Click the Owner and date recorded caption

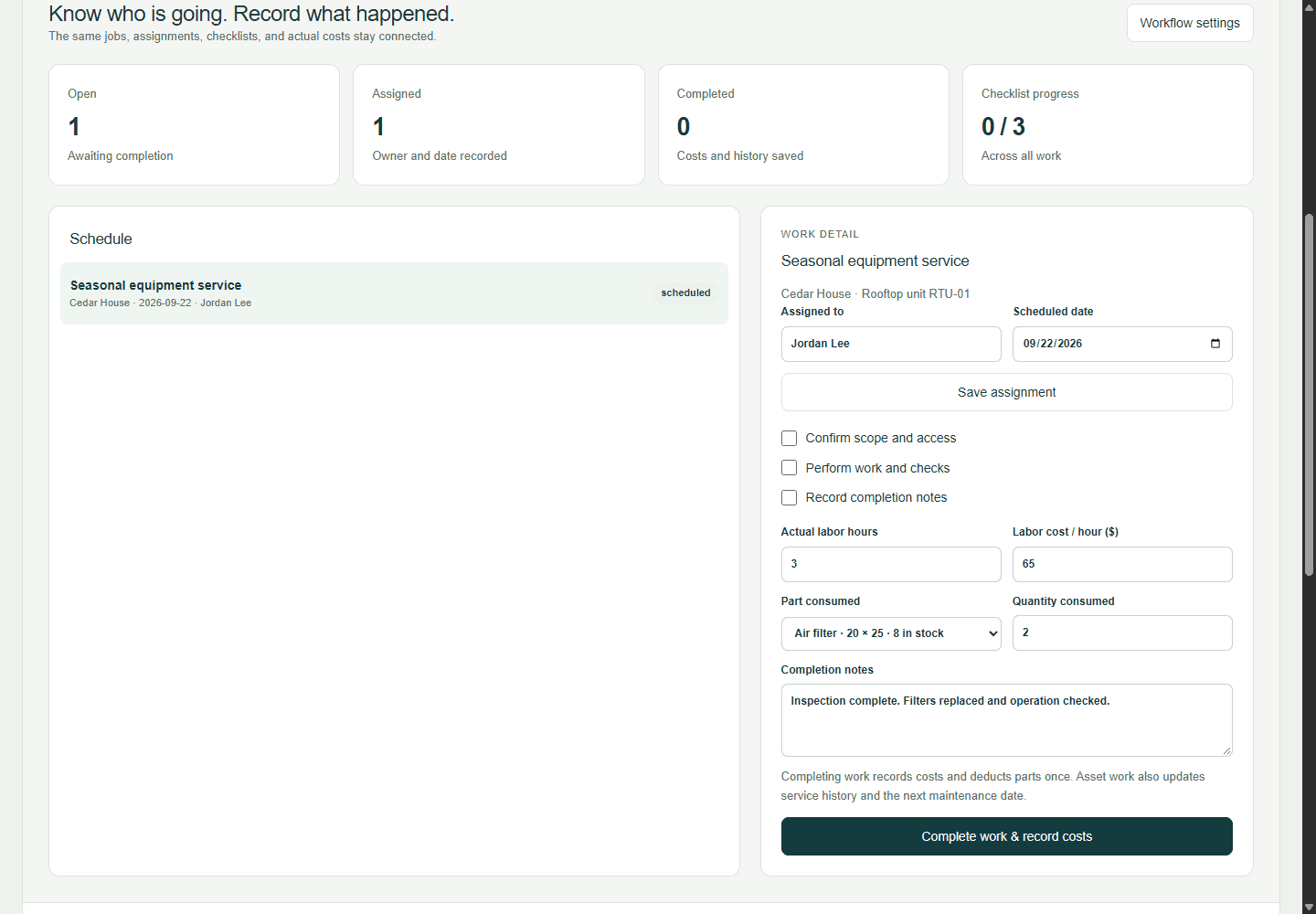point(440,156)
